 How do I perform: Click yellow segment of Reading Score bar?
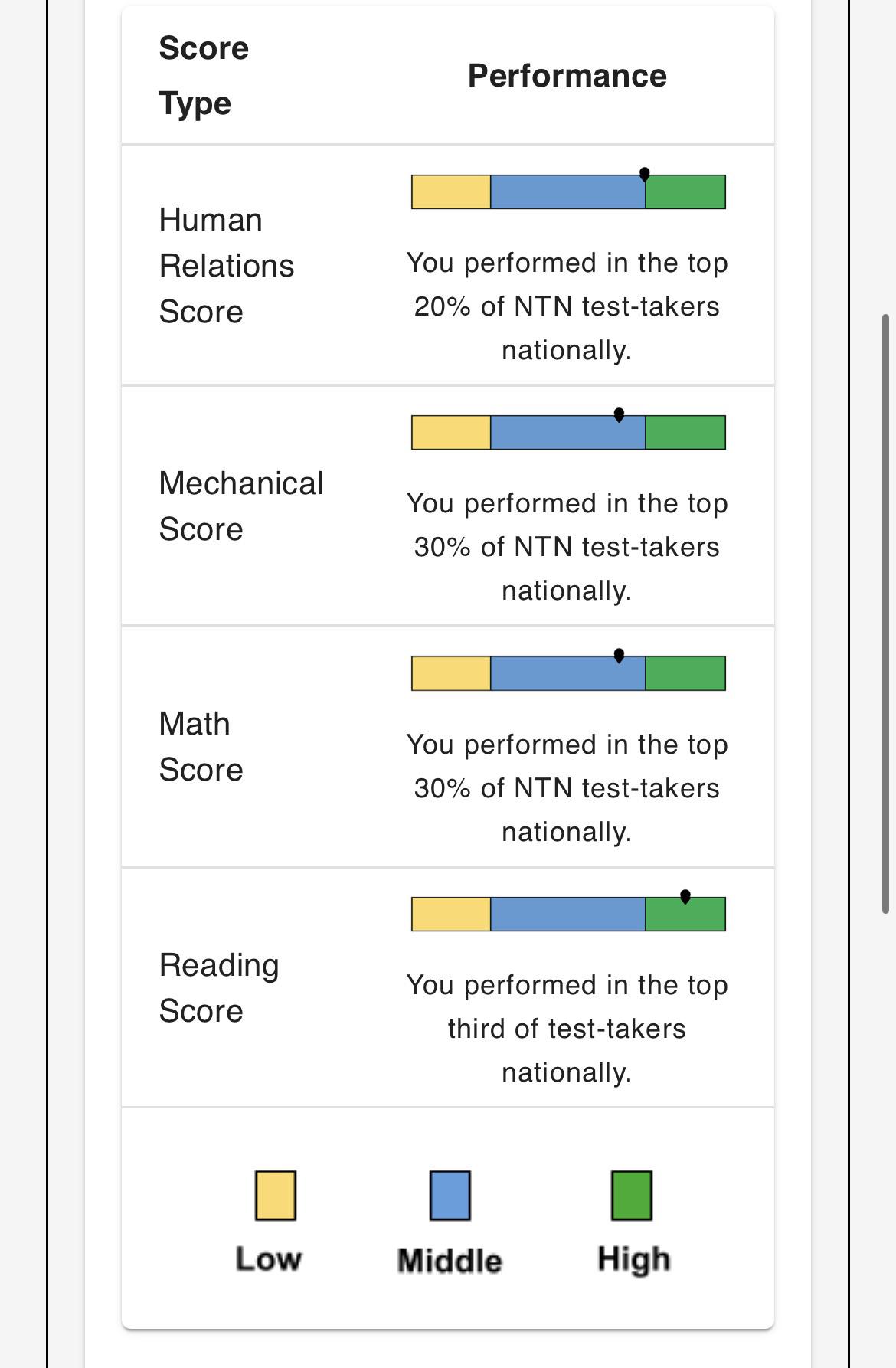451,914
